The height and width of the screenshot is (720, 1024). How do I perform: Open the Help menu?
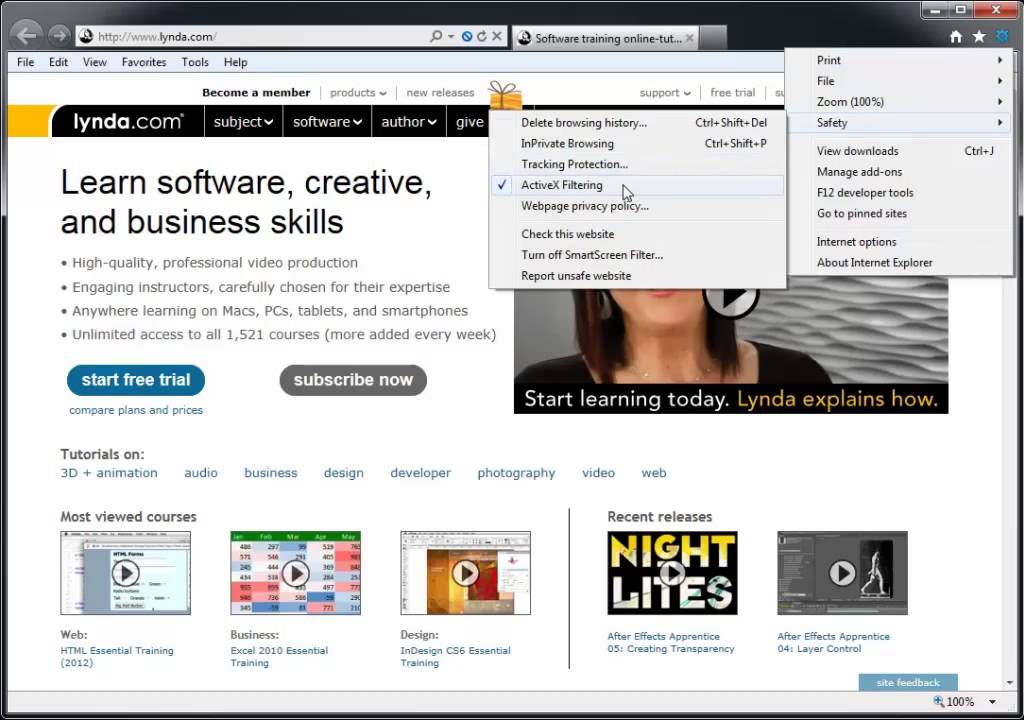point(235,62)
